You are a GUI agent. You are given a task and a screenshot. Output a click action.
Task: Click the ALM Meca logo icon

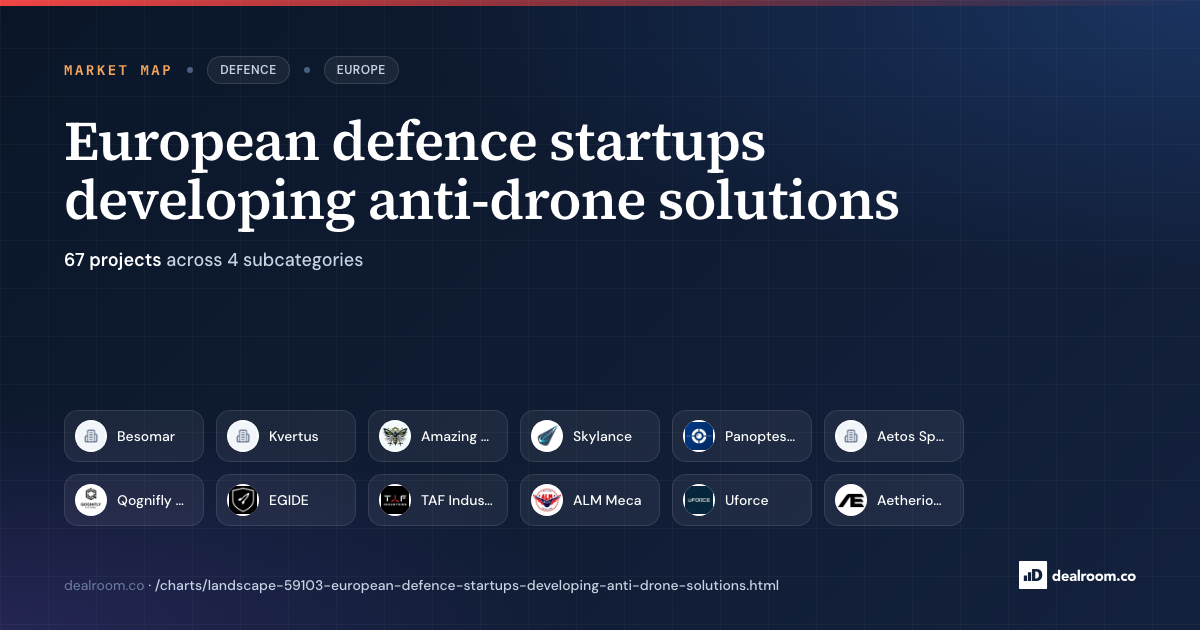[x=547, y=500]
